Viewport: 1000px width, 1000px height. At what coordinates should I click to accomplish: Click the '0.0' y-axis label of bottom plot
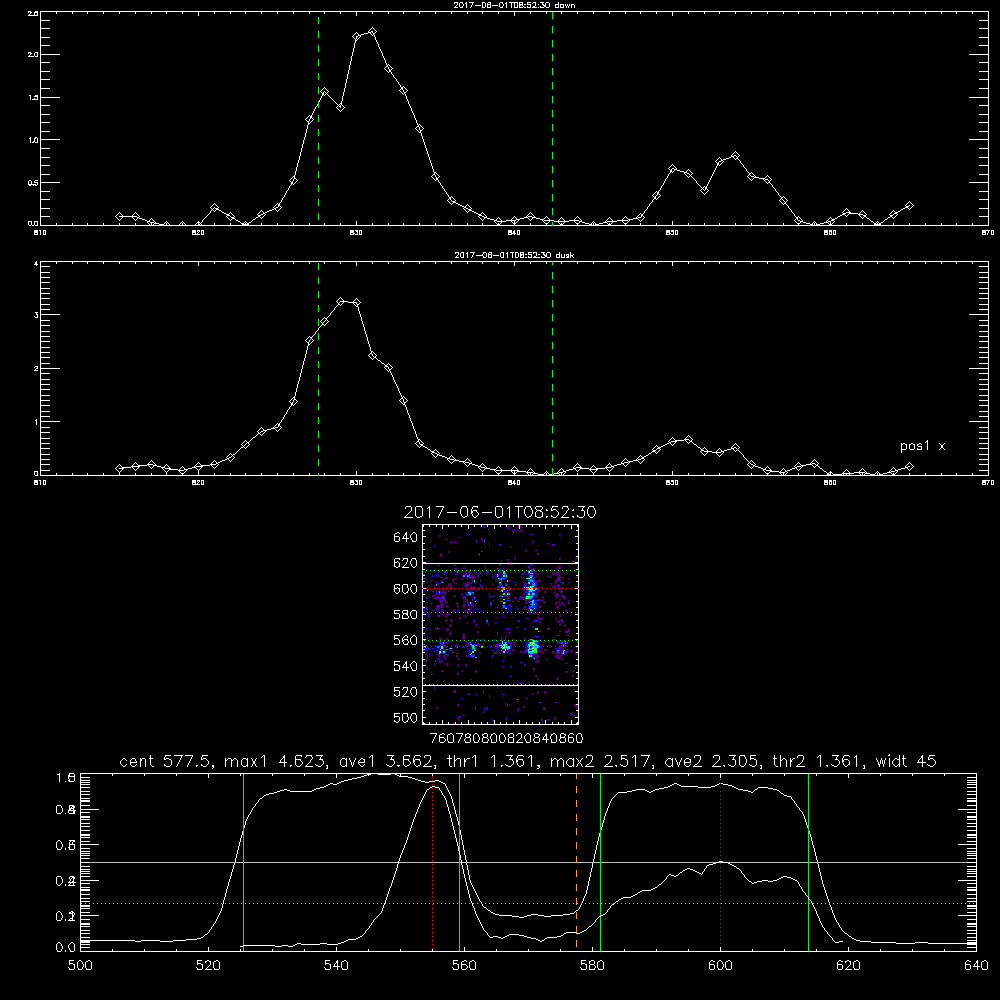[x=66, y=948]
